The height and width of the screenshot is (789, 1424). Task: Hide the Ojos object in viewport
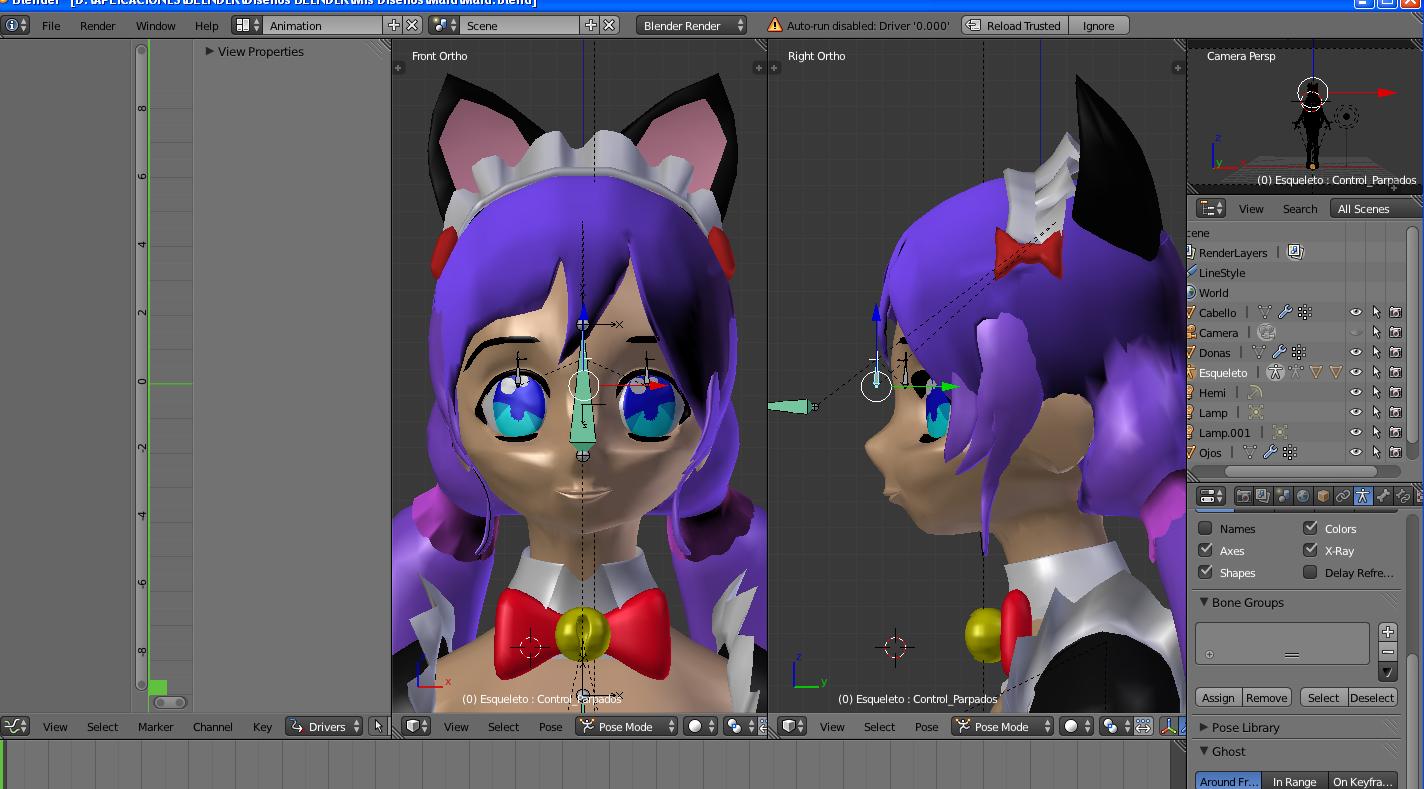(1356, 453)
